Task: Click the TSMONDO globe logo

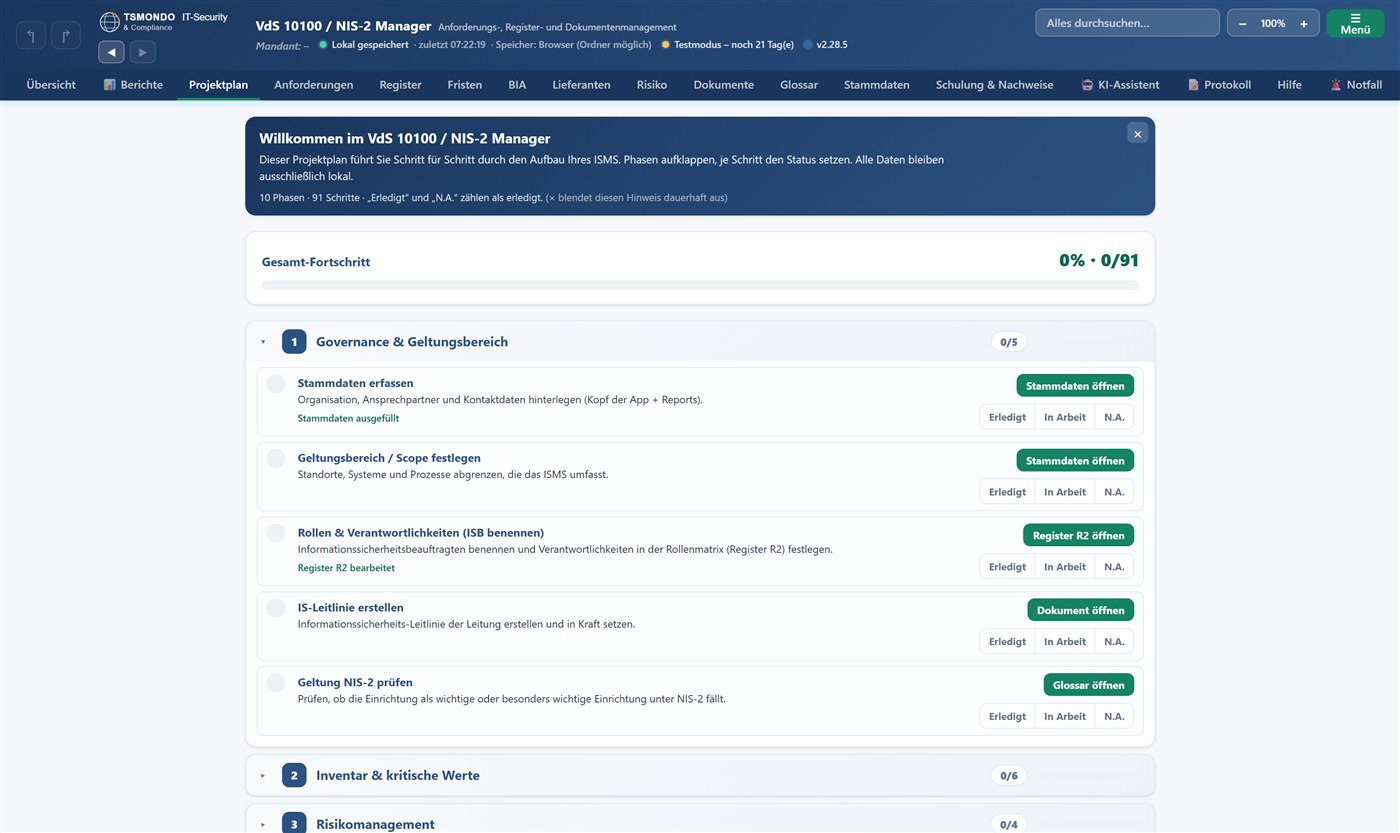Action: [x=109, y=21]
